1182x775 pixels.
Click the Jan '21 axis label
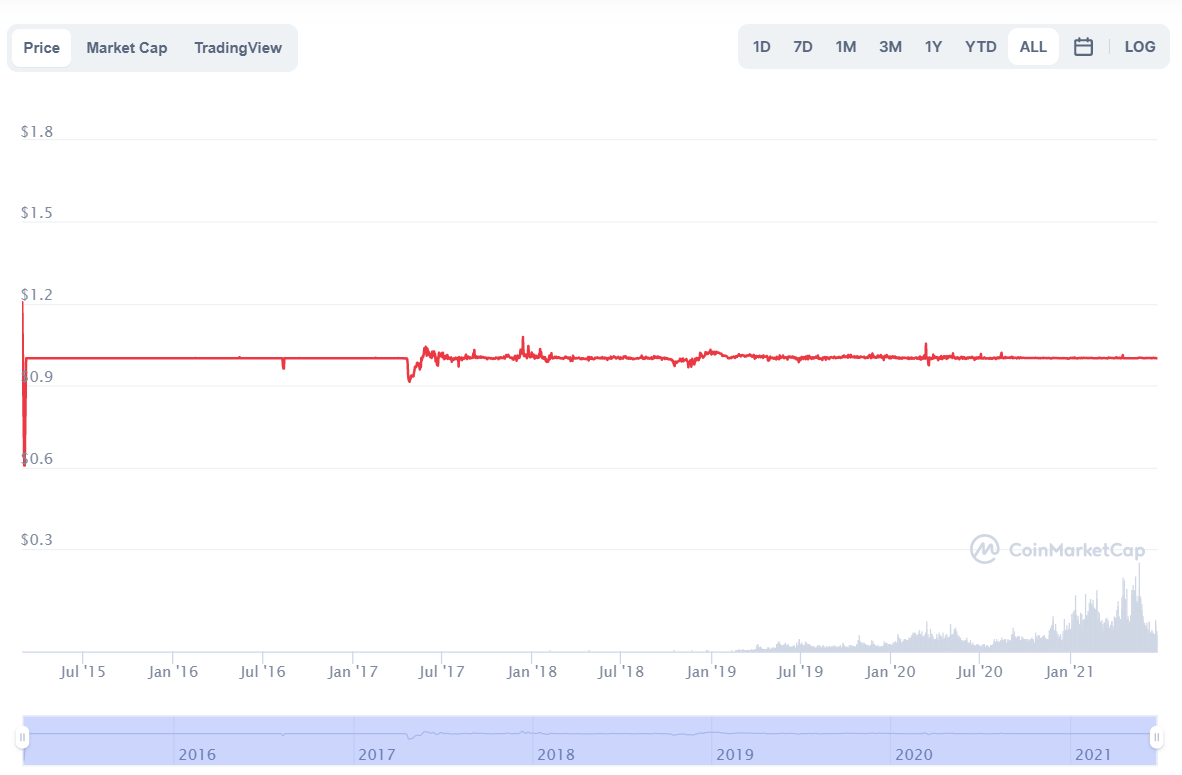1069,672
